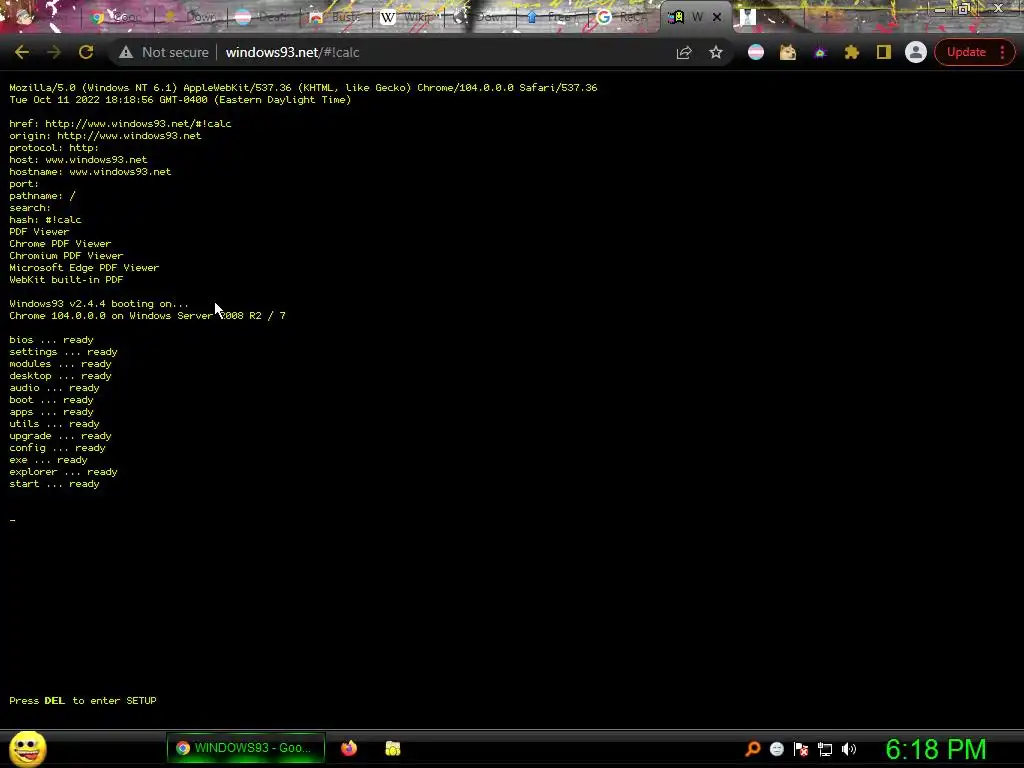Click the white round face tray icon

[776, 749]
